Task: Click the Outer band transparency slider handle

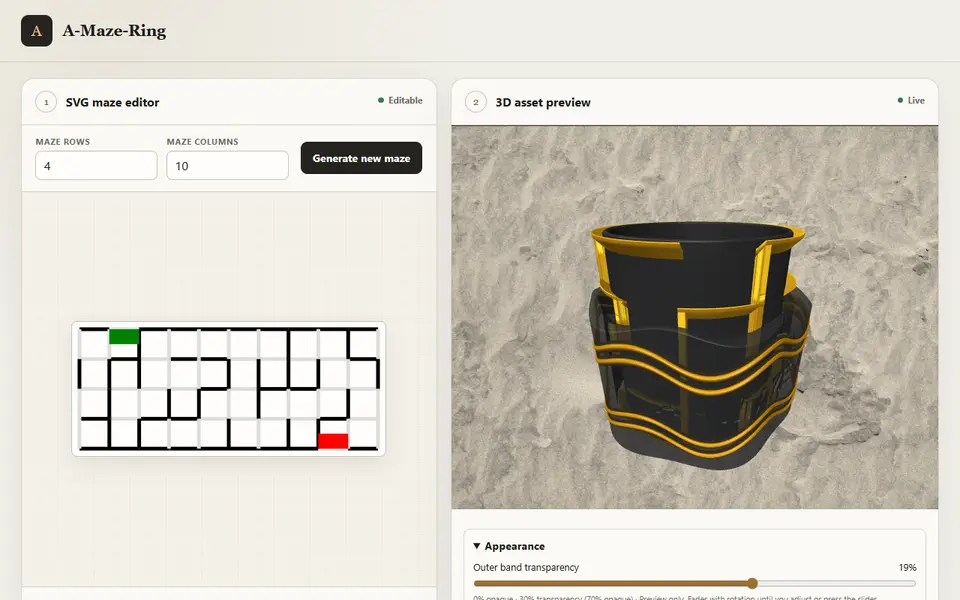Action: coord(752,583)
